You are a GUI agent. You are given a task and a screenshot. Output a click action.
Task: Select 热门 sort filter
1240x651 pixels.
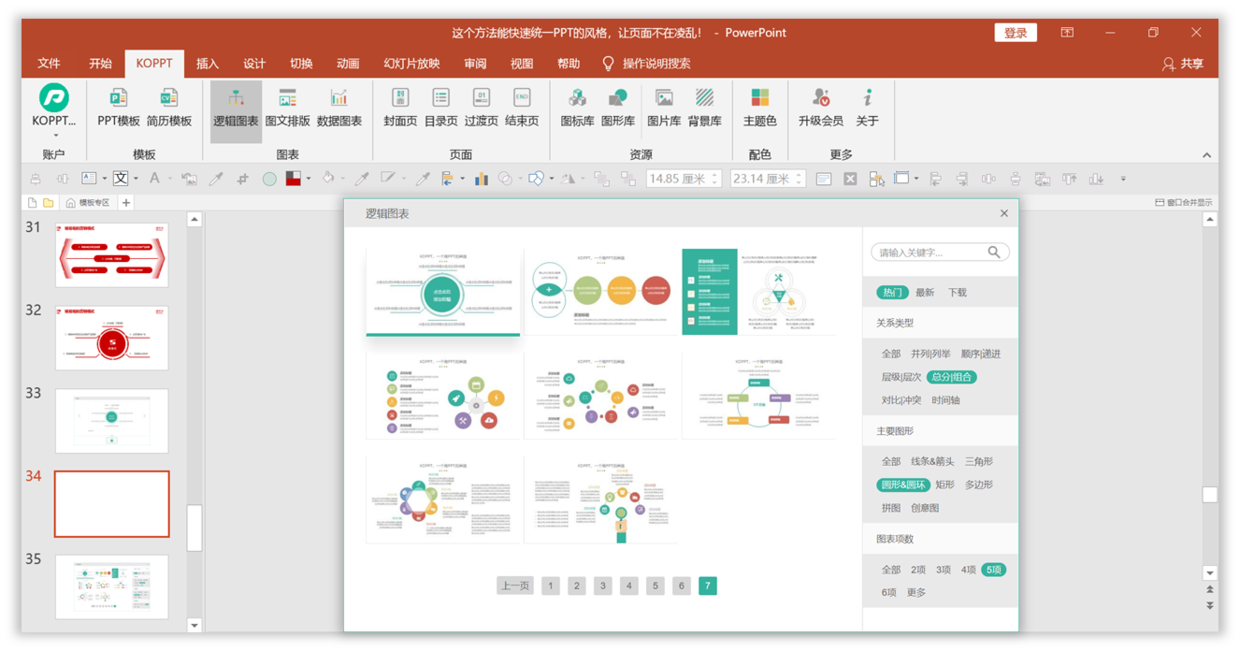click(x=891, y=292)
